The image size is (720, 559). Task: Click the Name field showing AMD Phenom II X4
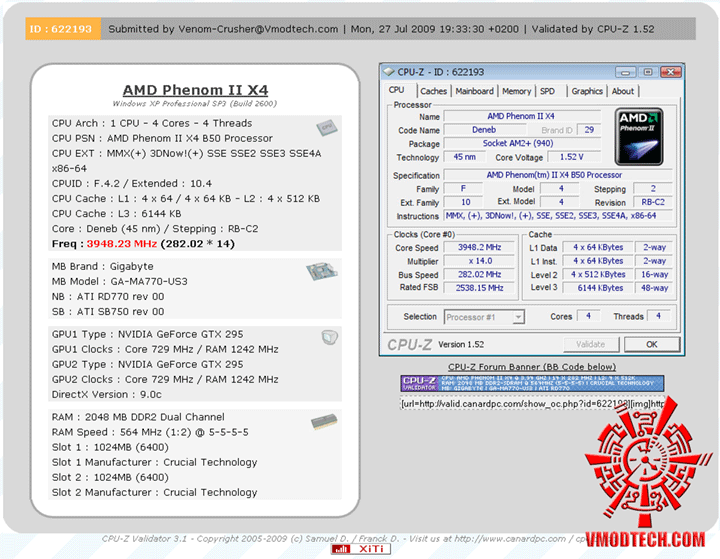(522, 116)
